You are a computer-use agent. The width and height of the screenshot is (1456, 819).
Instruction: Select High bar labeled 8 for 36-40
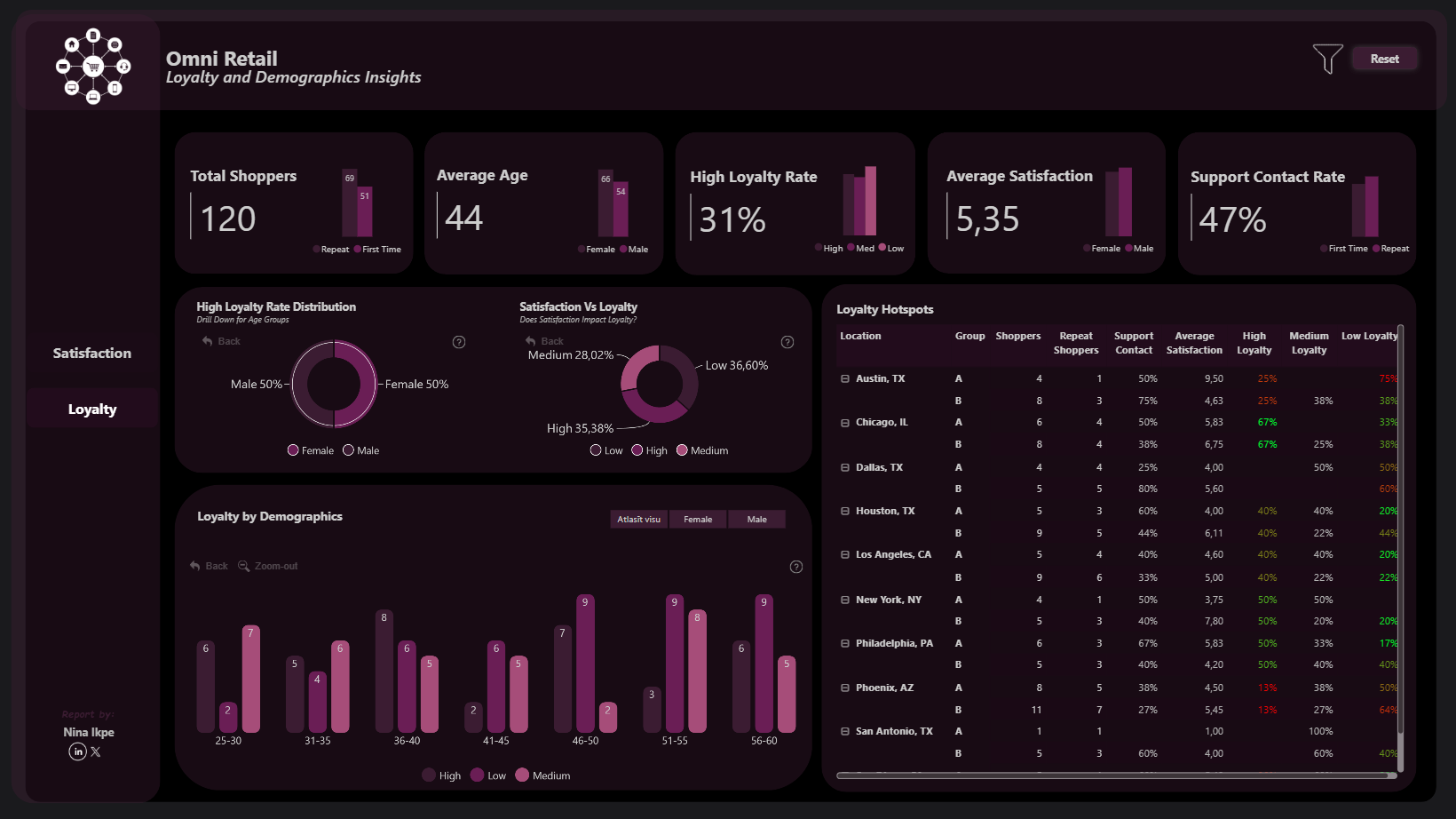(384, 672)
